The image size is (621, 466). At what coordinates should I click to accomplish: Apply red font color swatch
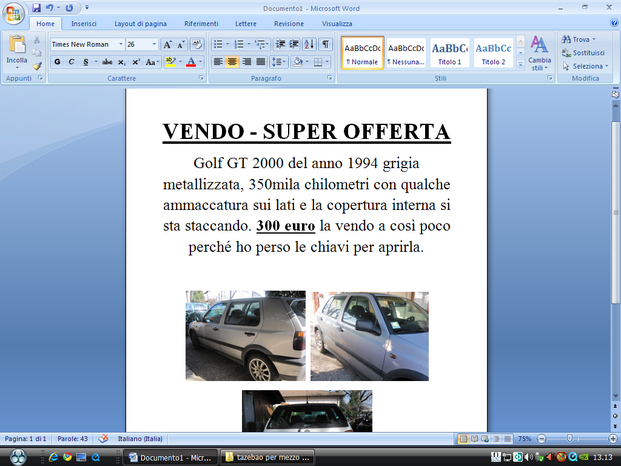pyautogui.click(x=191, y=62)
